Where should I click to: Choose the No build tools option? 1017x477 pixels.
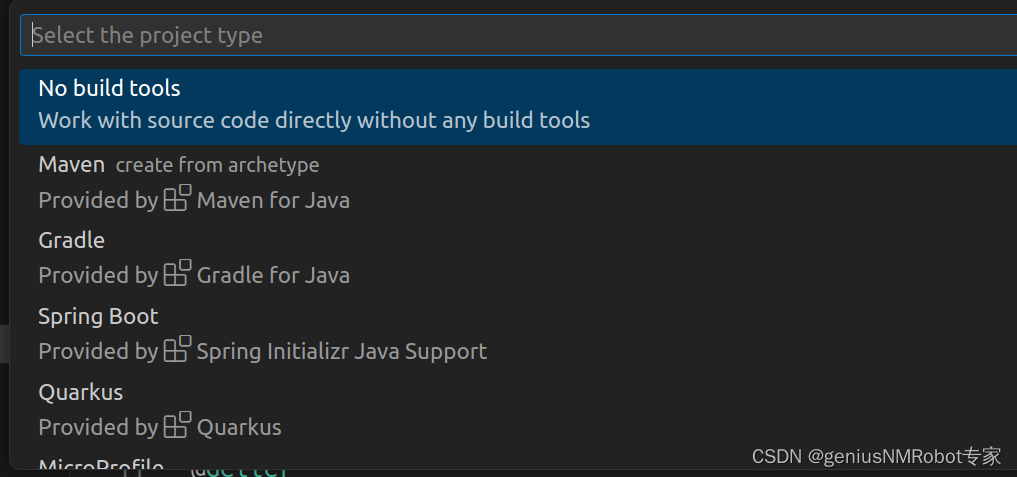tap(518, 107)
